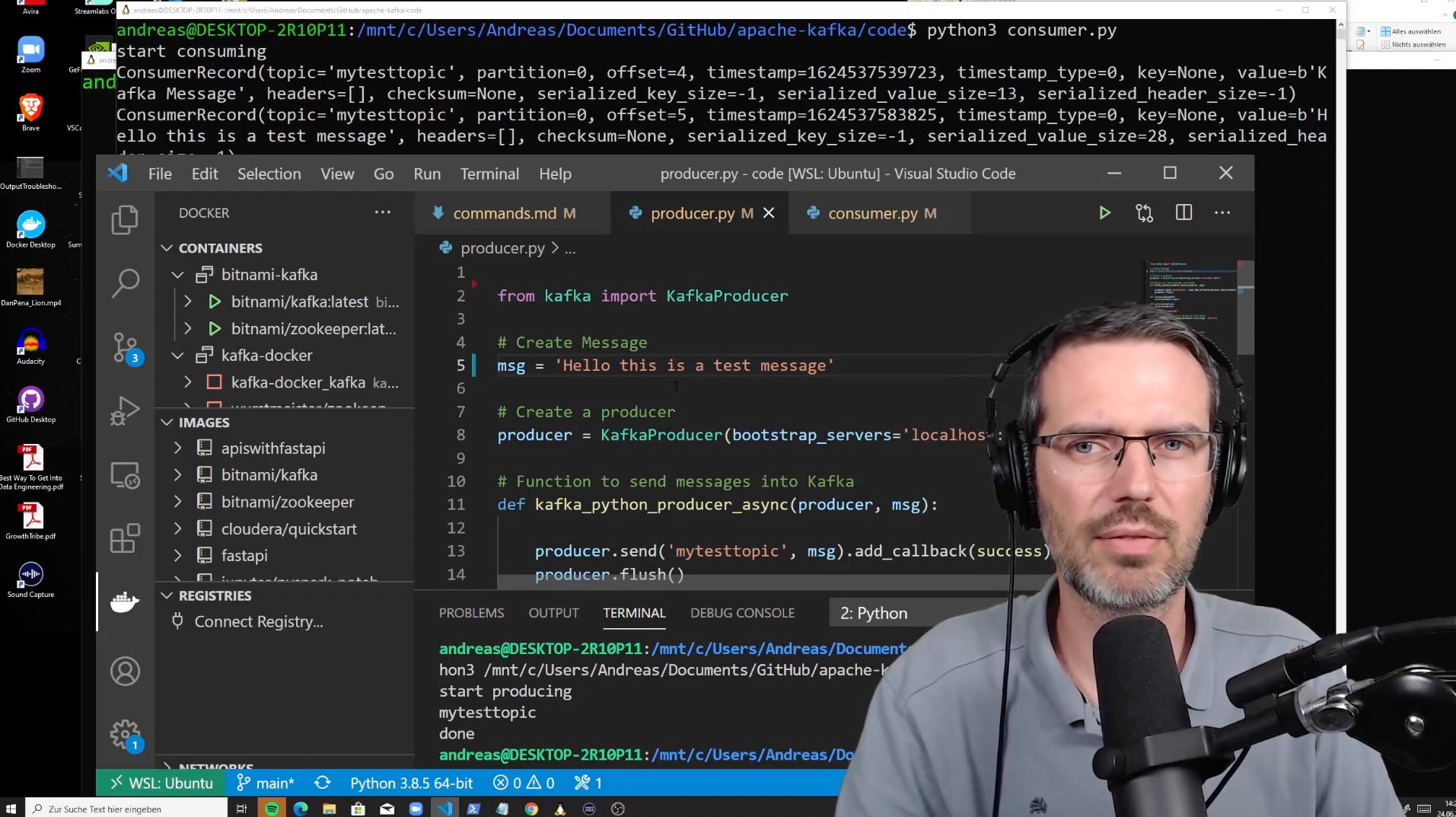Open Source Control view with 3 changes
Screen dimensions: 1456x817
[126, 349]
